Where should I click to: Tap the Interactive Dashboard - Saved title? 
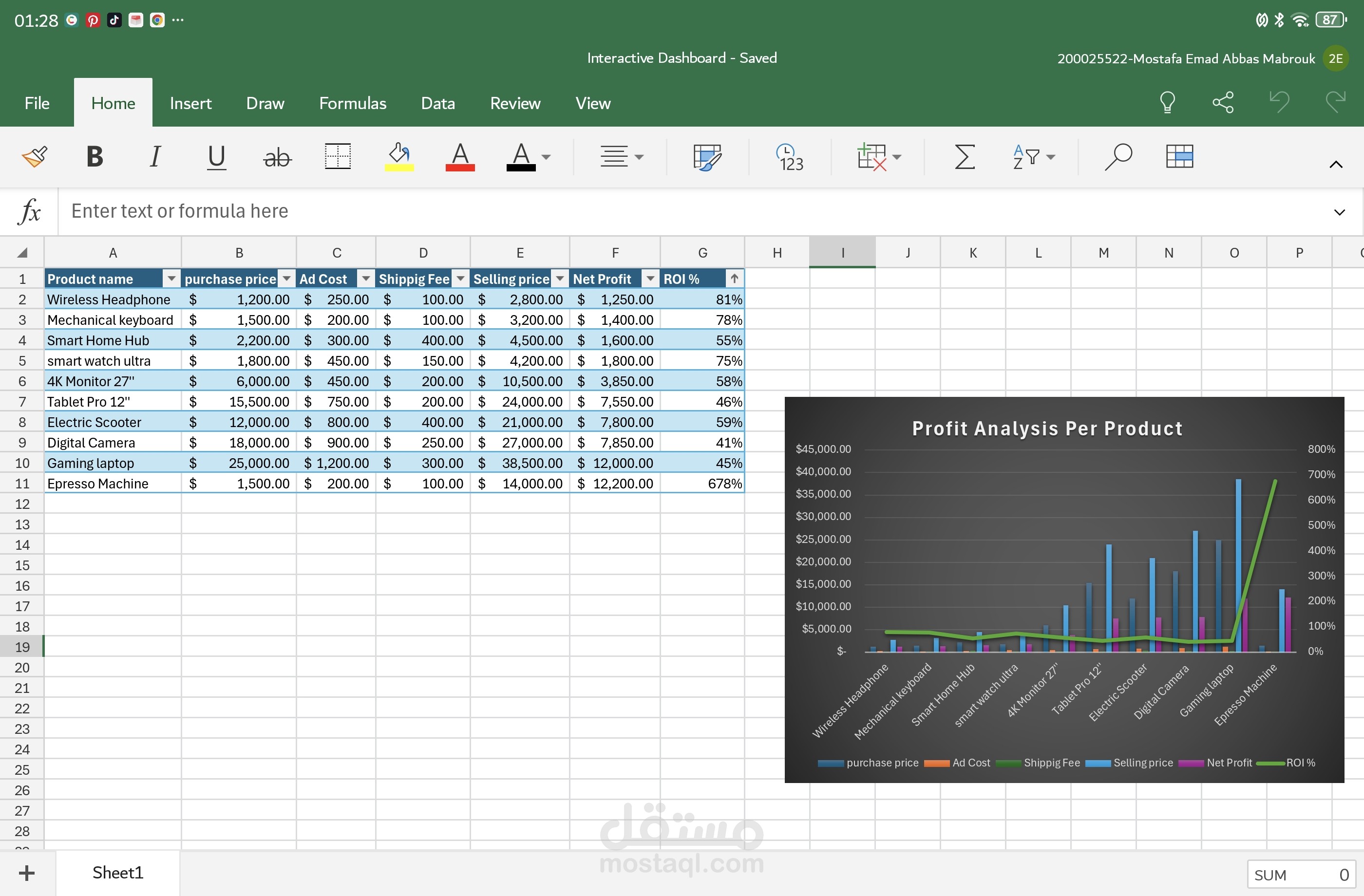click(x=682, y=58)
